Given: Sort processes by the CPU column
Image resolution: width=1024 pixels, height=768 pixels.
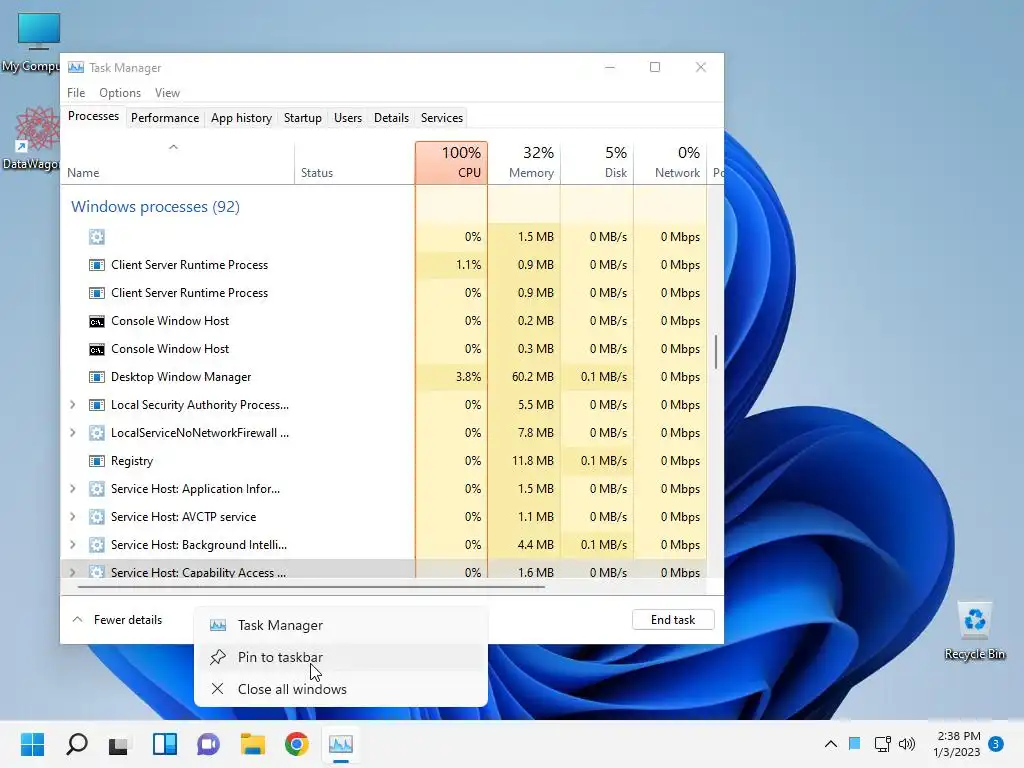Looking at the screenshot, I should tap(451, 163).
